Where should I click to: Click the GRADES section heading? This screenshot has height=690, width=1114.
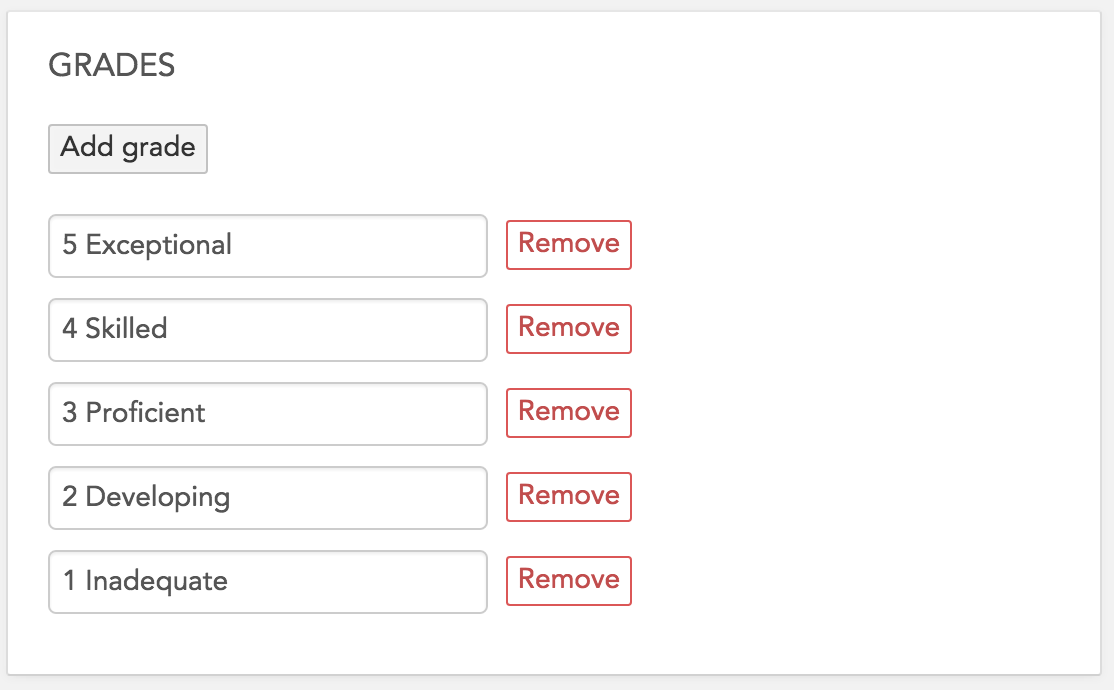coord(112,66)
